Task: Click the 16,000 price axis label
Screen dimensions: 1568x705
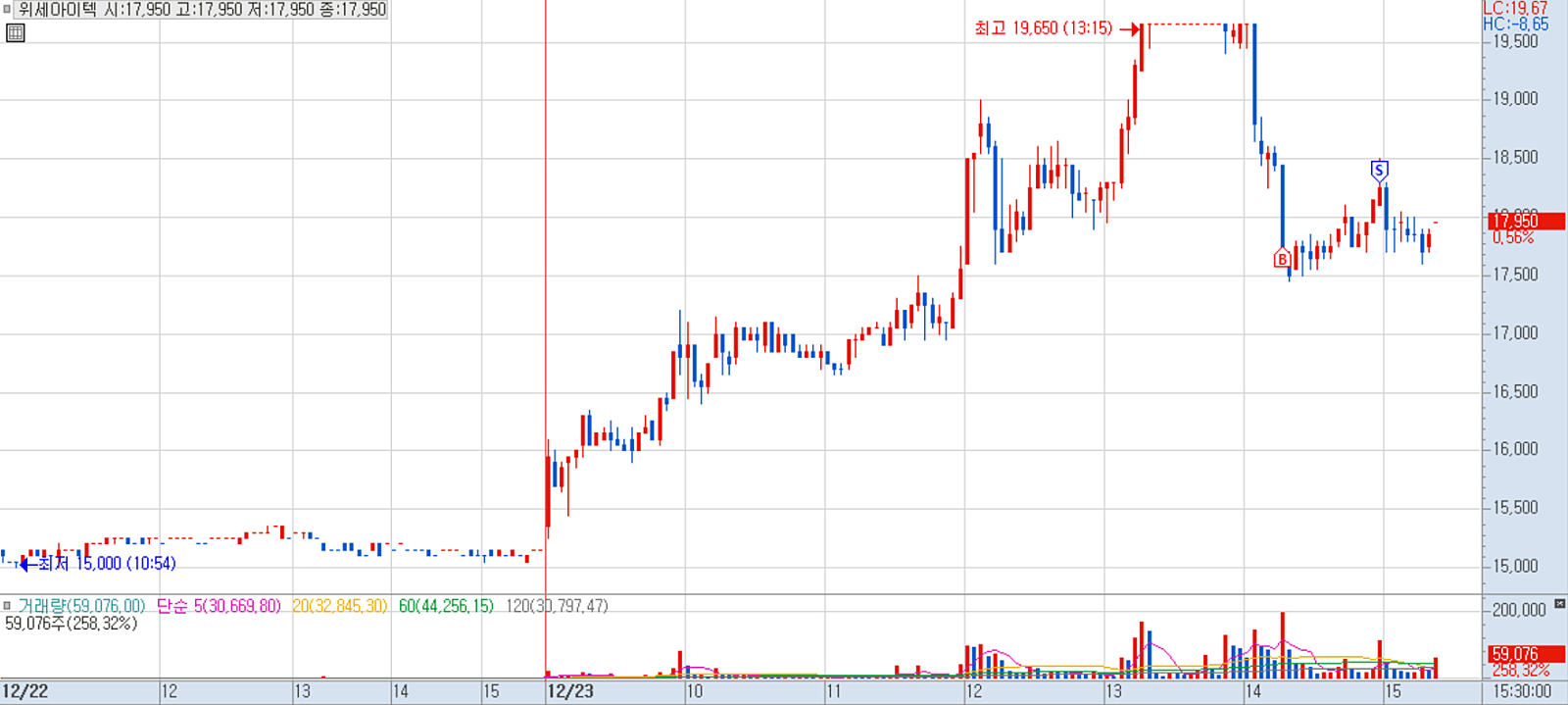Action: 1516,449
